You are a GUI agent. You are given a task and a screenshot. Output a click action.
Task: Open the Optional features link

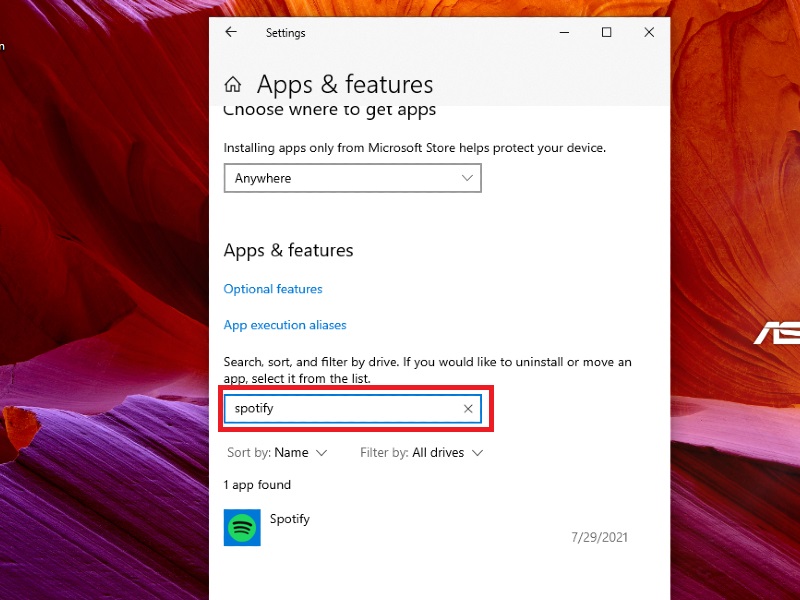click(273, 289)
